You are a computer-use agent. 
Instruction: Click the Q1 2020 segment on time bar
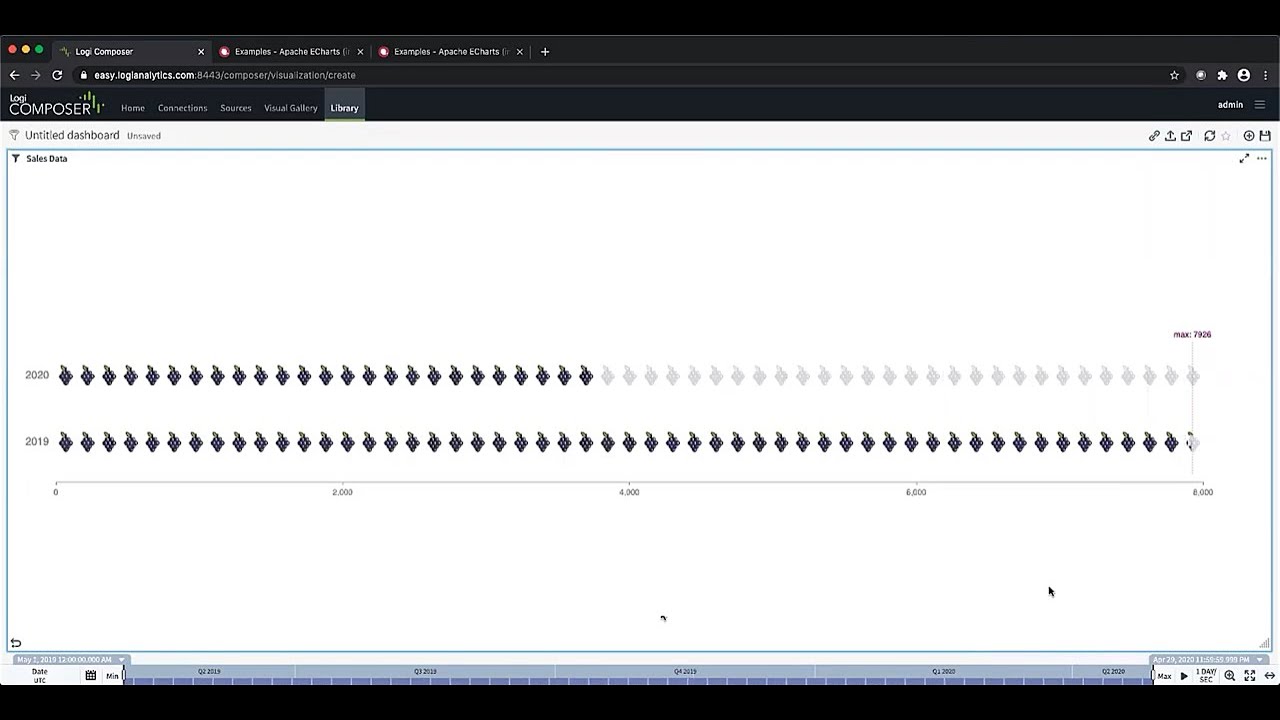pyautogui.click(x=943, y=672)
